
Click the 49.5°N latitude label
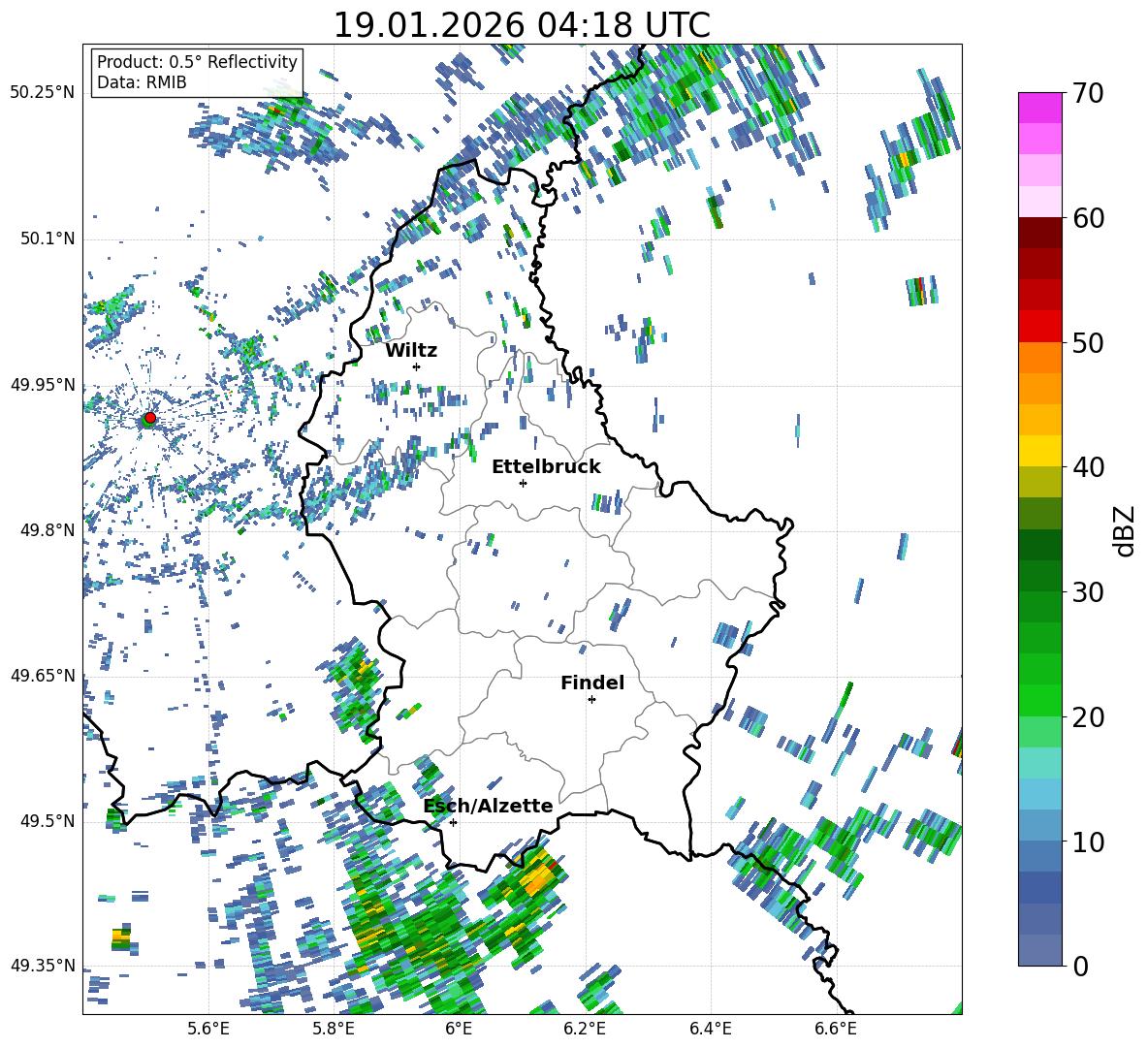point(47,821)
